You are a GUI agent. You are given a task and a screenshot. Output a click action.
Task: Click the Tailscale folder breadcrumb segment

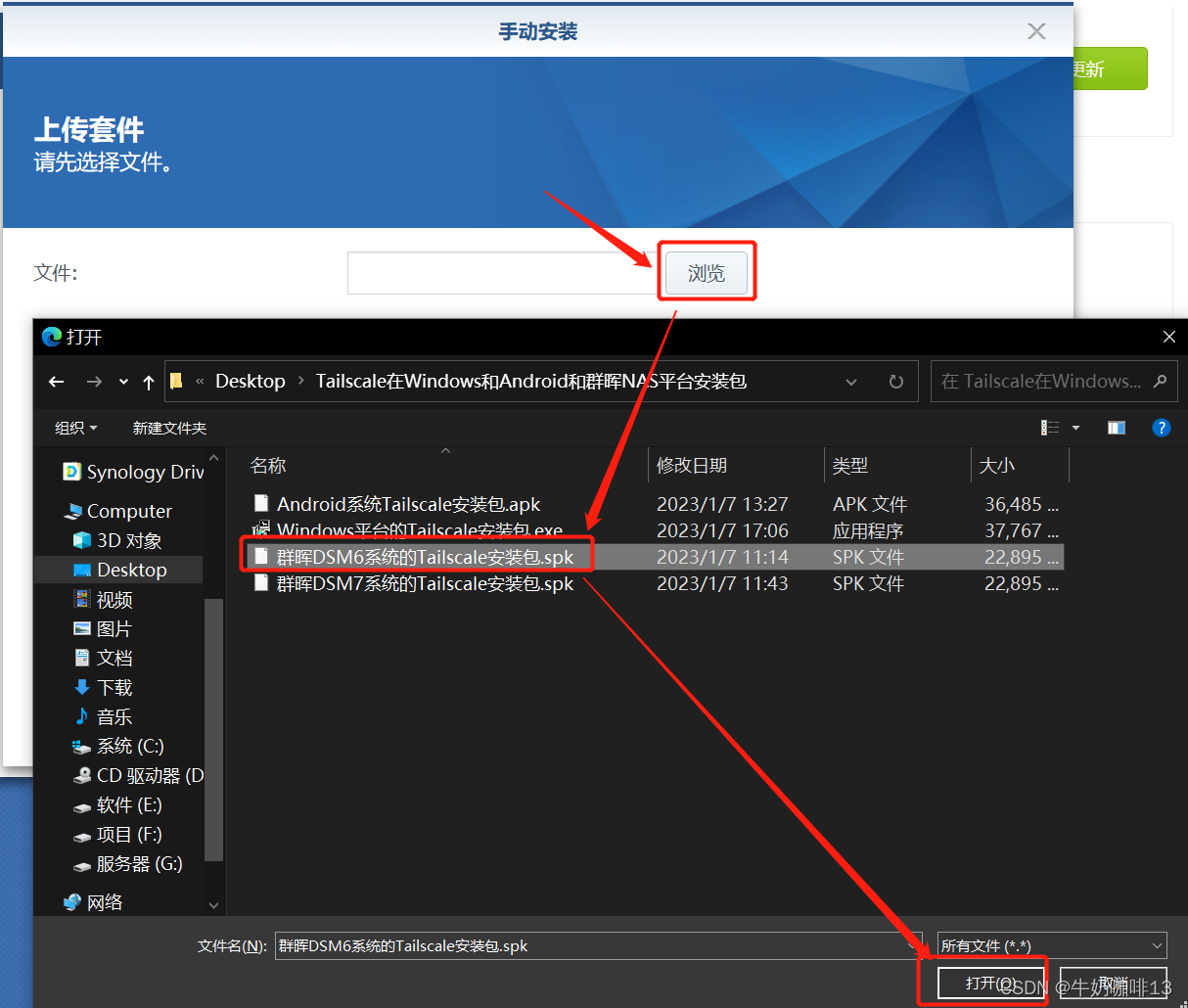pos(531,382)
